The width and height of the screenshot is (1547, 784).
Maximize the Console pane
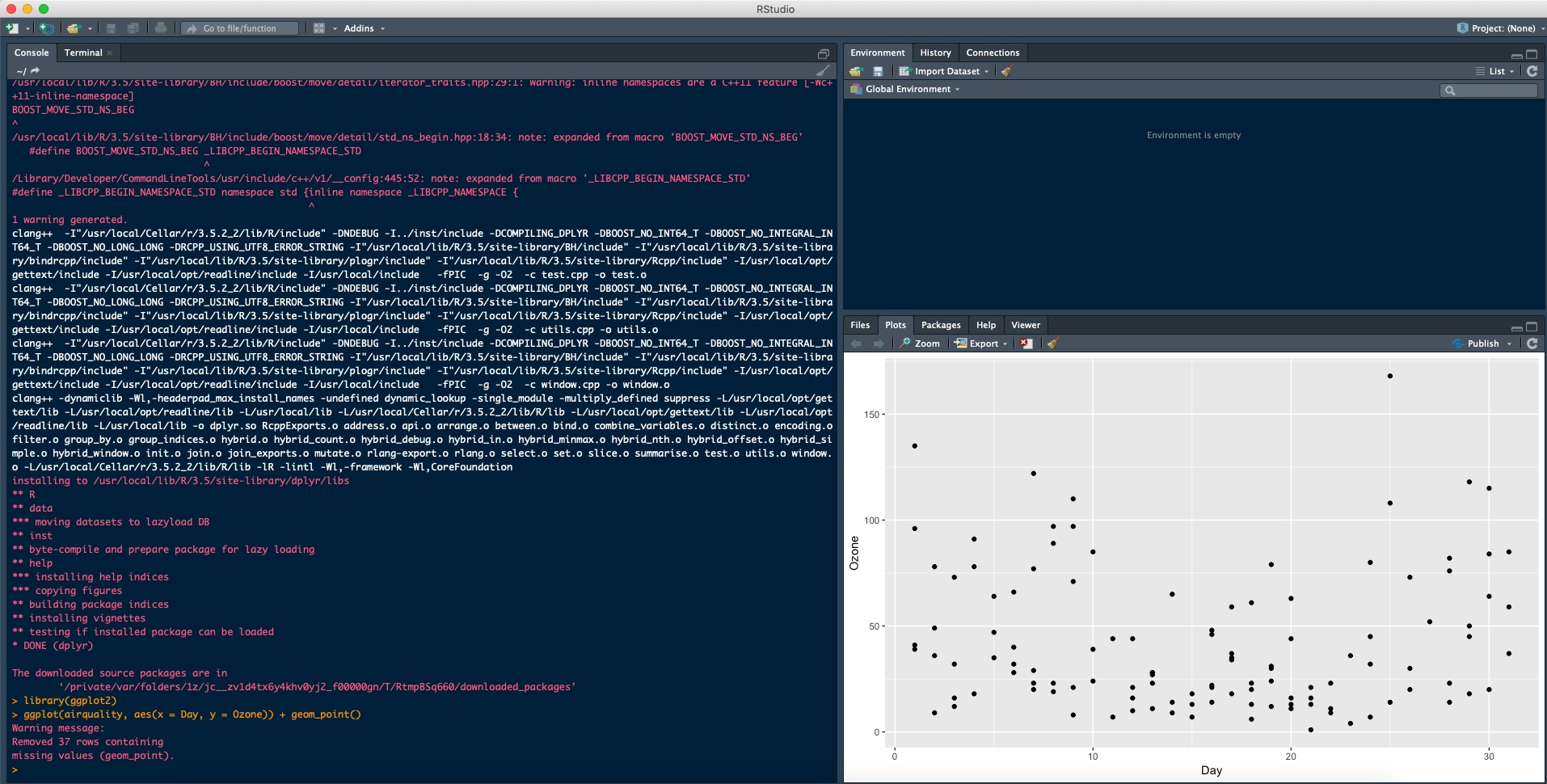(824, 53)
